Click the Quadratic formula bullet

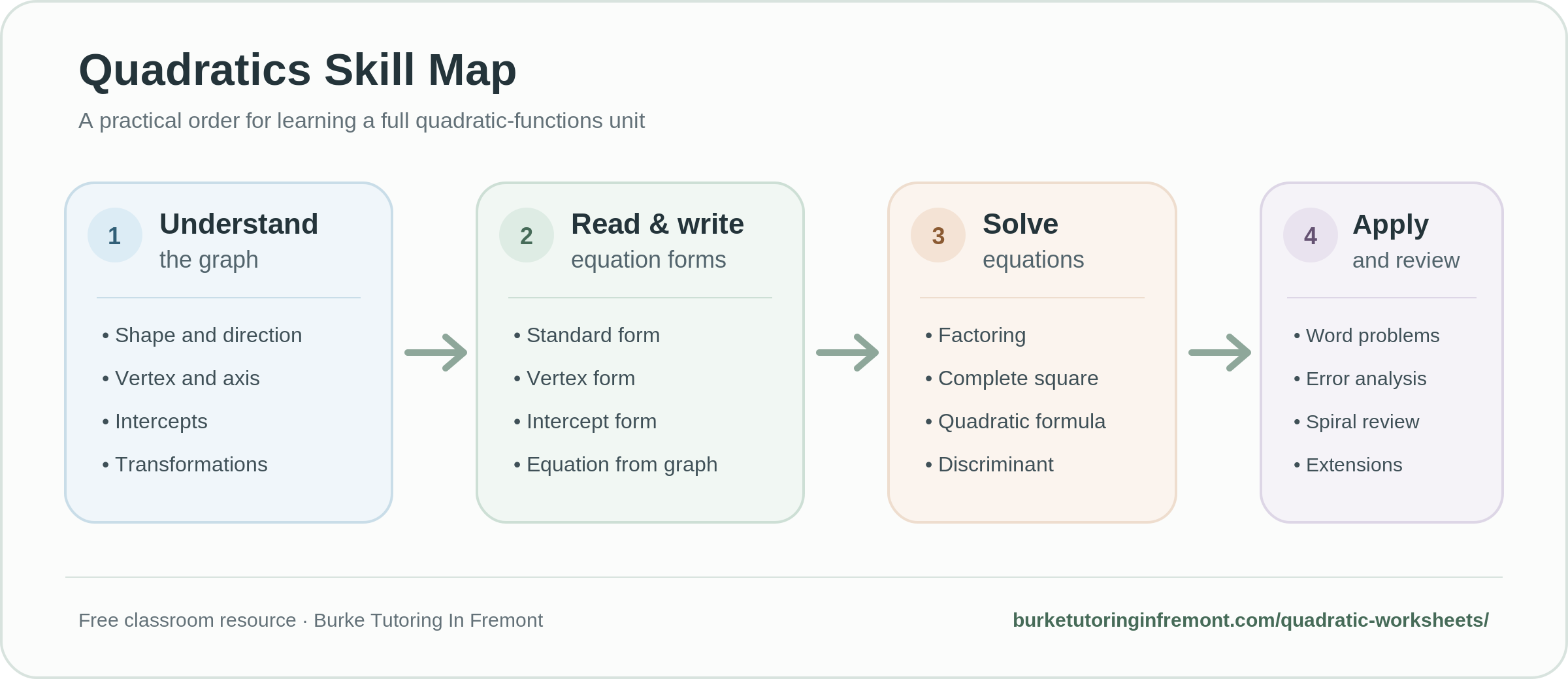click(x=1015, y=421)
